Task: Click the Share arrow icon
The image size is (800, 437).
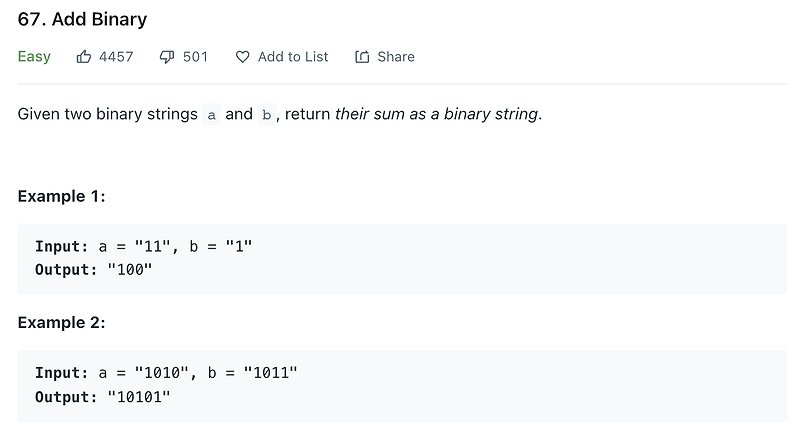Action: pyautogui.click(x=362, y=57)
